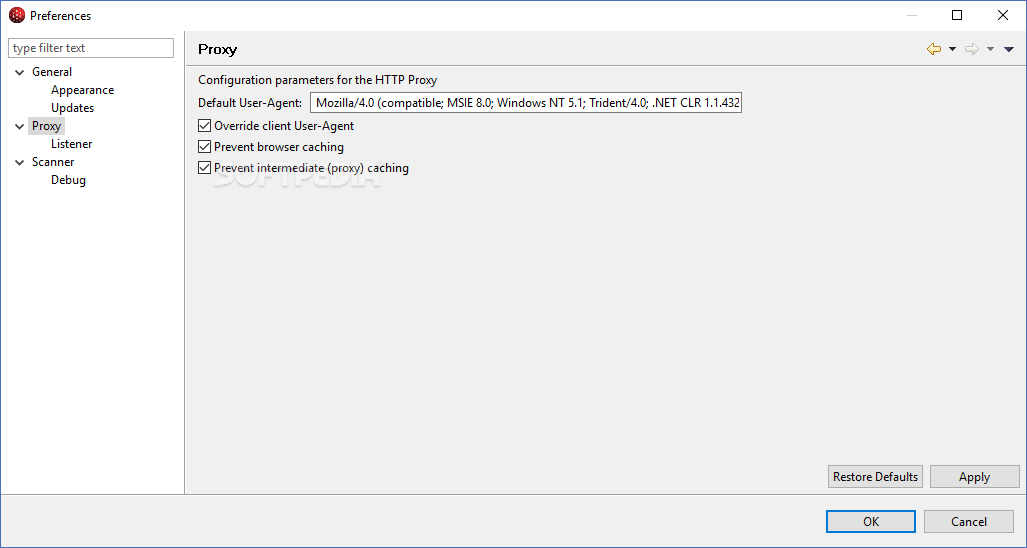The height and width of the screenshot is (548, 1027).
Task: Click the red Preferences application icon
Action: point(17,15)
